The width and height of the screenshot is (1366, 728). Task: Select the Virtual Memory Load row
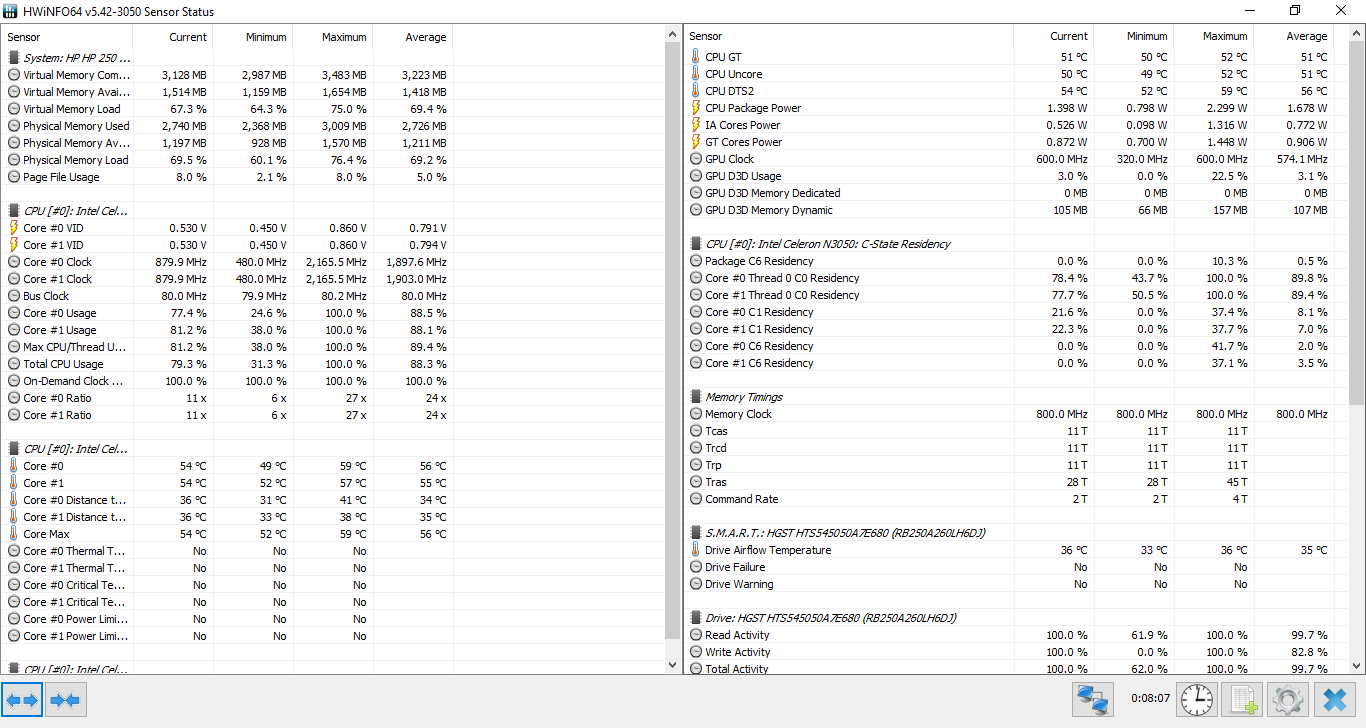228,109
